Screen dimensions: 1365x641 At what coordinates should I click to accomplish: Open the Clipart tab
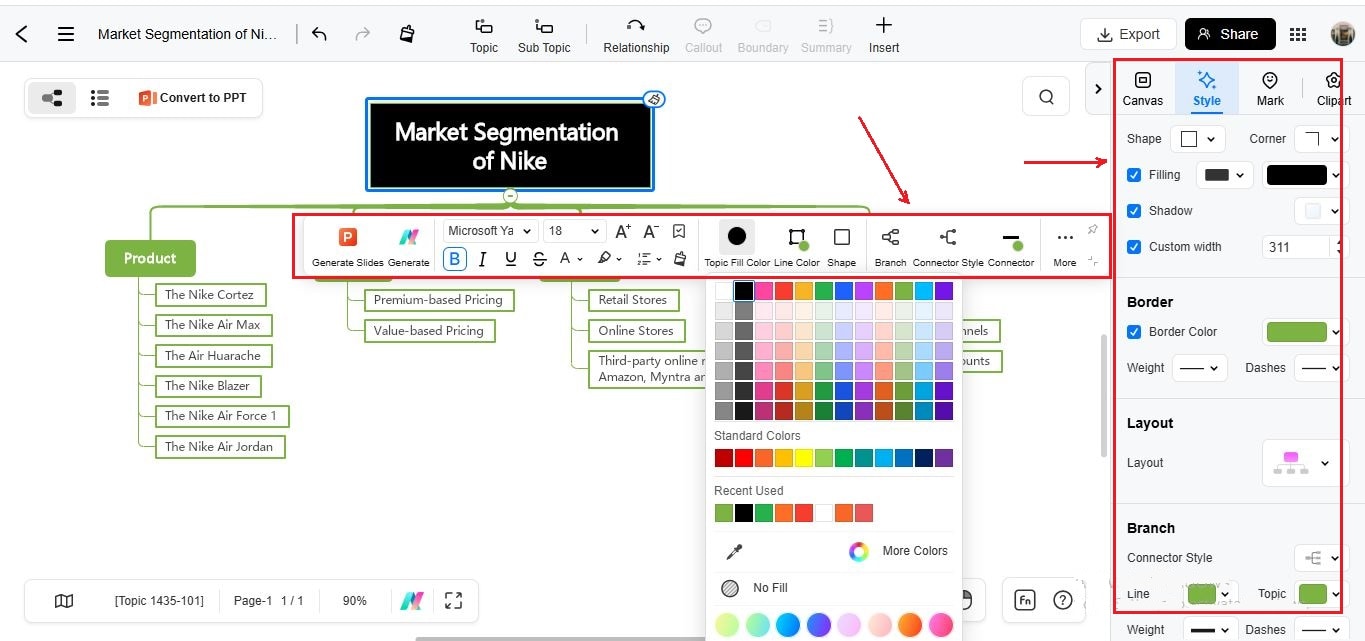1333,88
